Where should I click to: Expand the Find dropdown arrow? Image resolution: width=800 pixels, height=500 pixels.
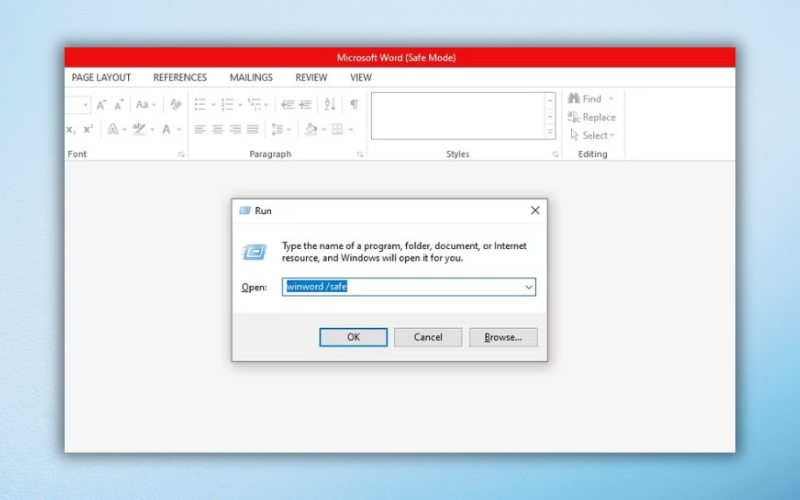(x=611, y=99)
